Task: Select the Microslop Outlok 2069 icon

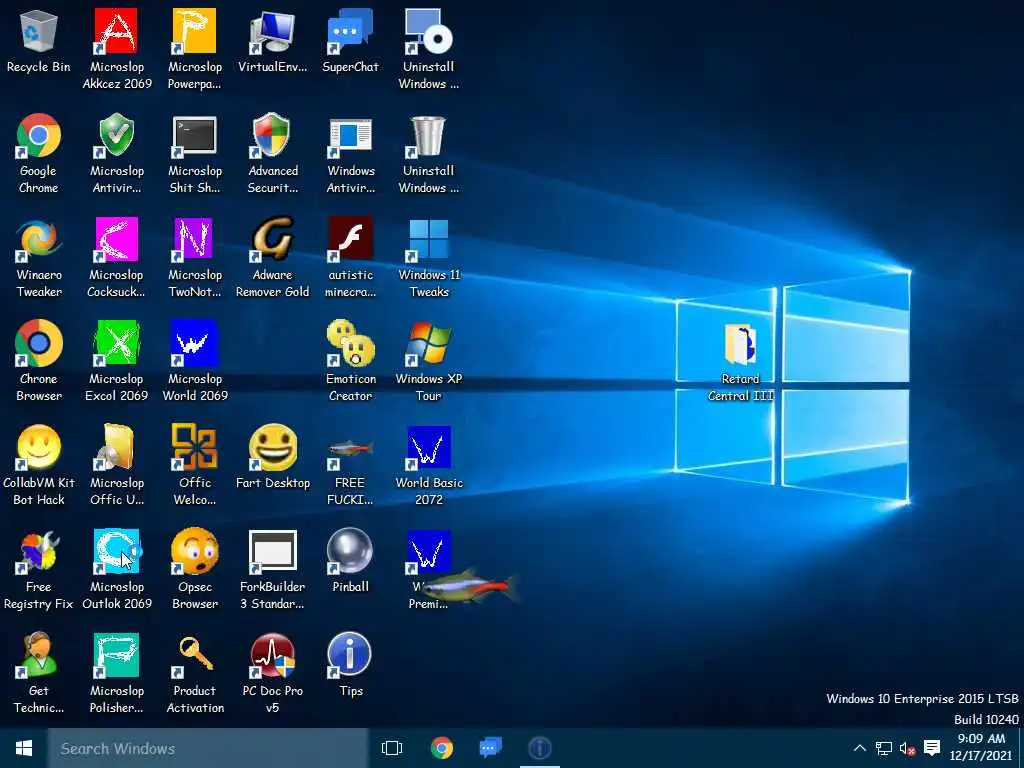Action: [x=116, y=551]
